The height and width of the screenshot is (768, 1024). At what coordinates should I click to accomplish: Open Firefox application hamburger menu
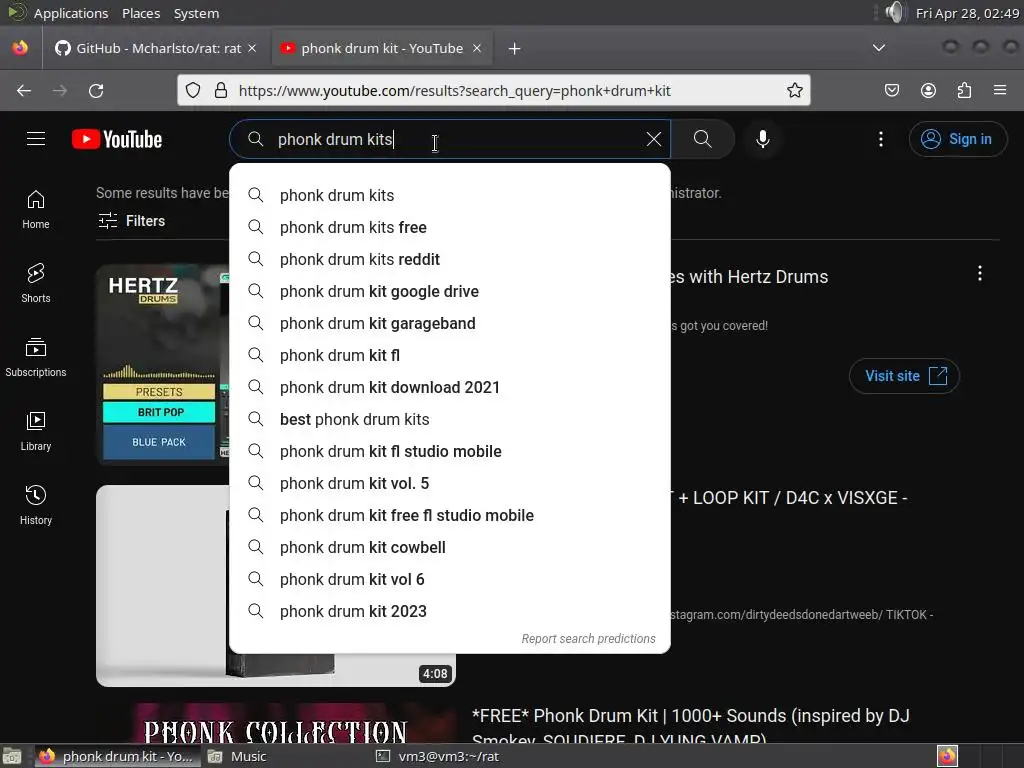[1000, 90]
